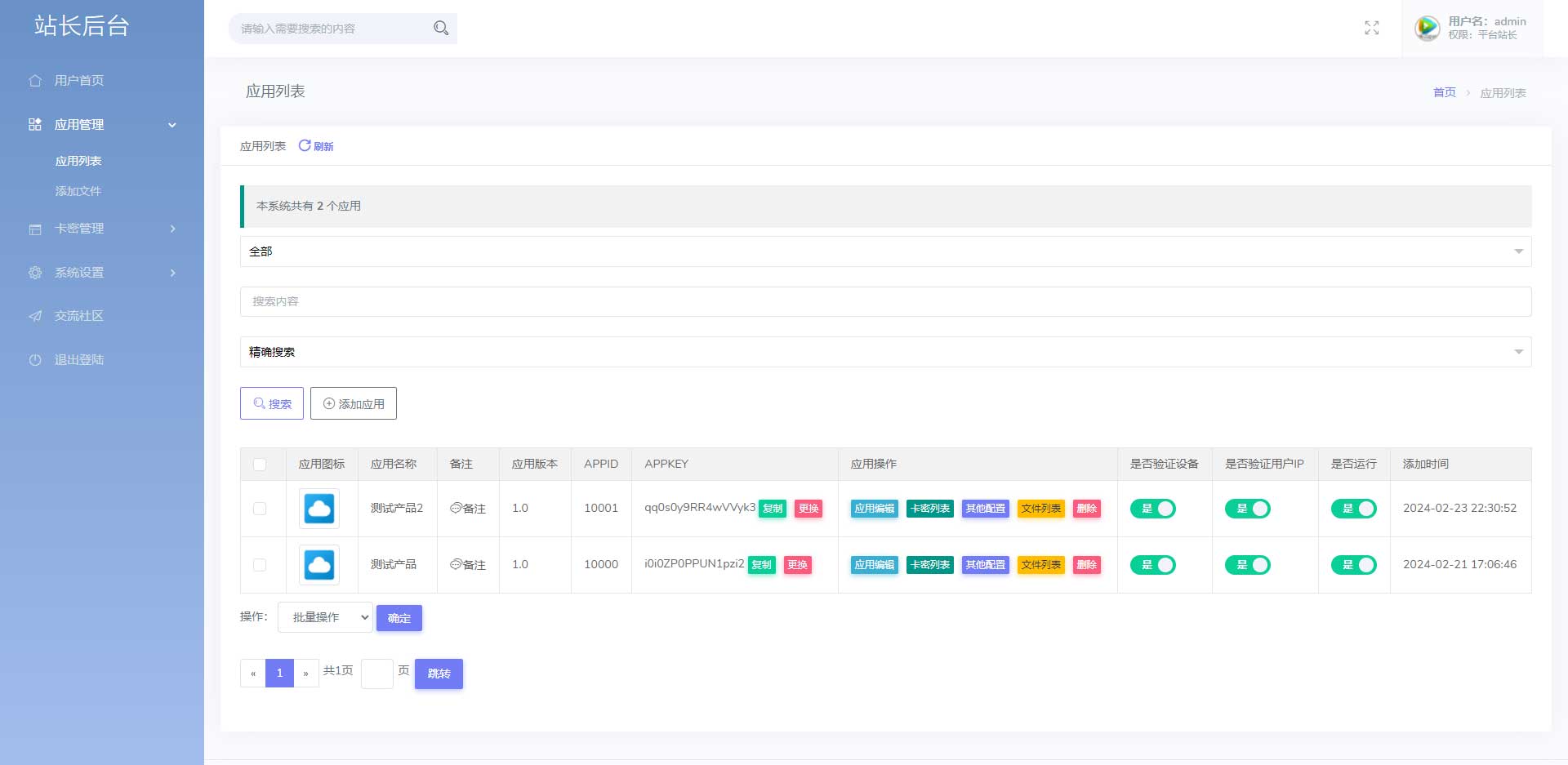
Task: Go to page 1 in pagination
Action: pos(279,673)
